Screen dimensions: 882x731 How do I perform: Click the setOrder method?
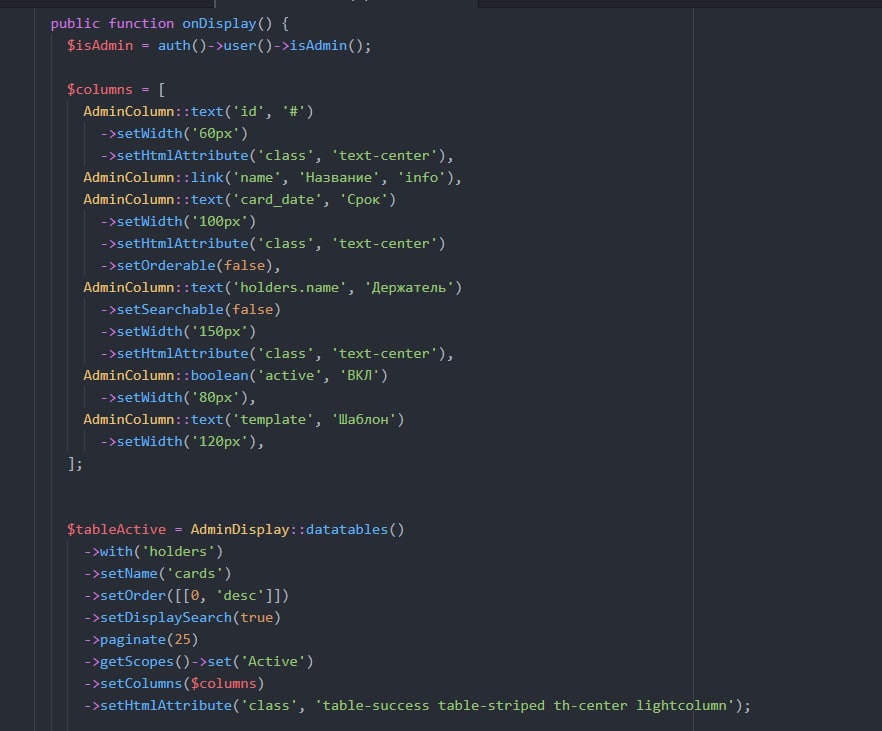coord(133,595)
